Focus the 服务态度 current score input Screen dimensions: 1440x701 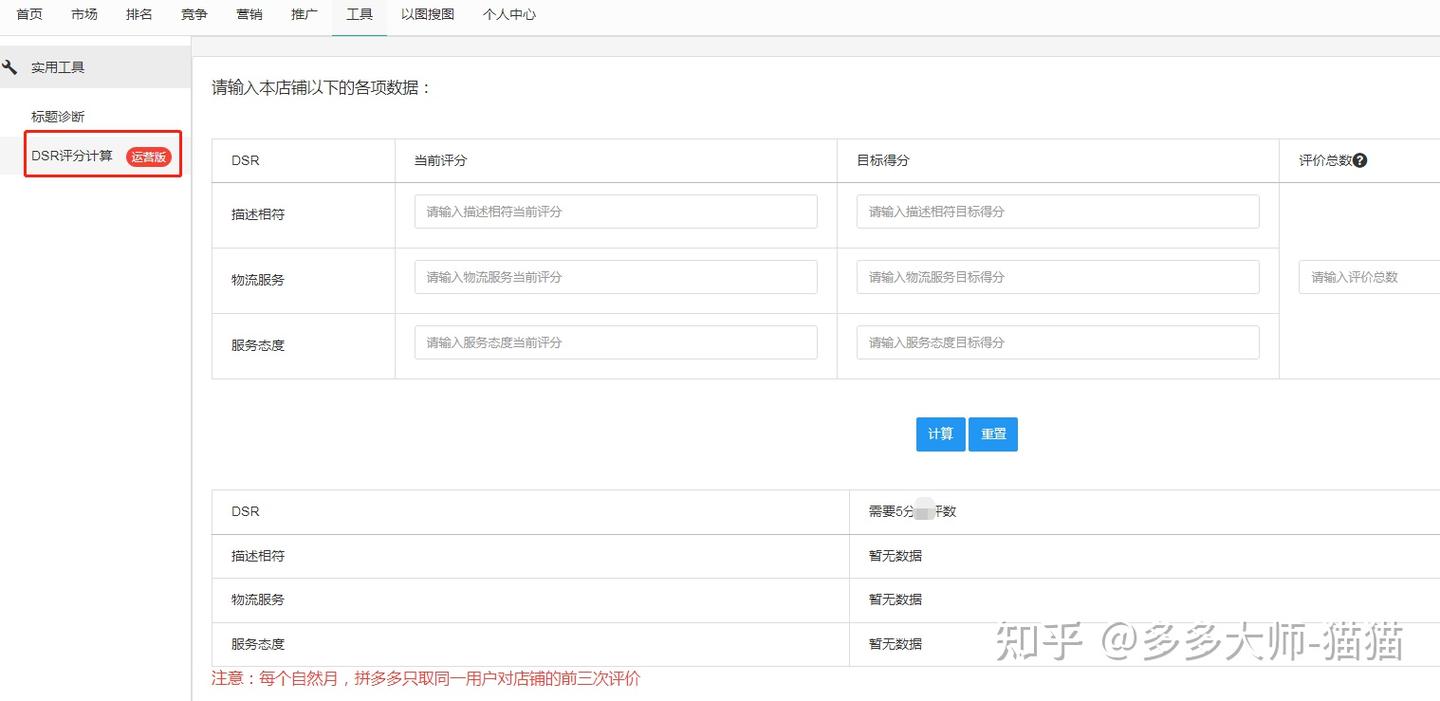(616, 342)
